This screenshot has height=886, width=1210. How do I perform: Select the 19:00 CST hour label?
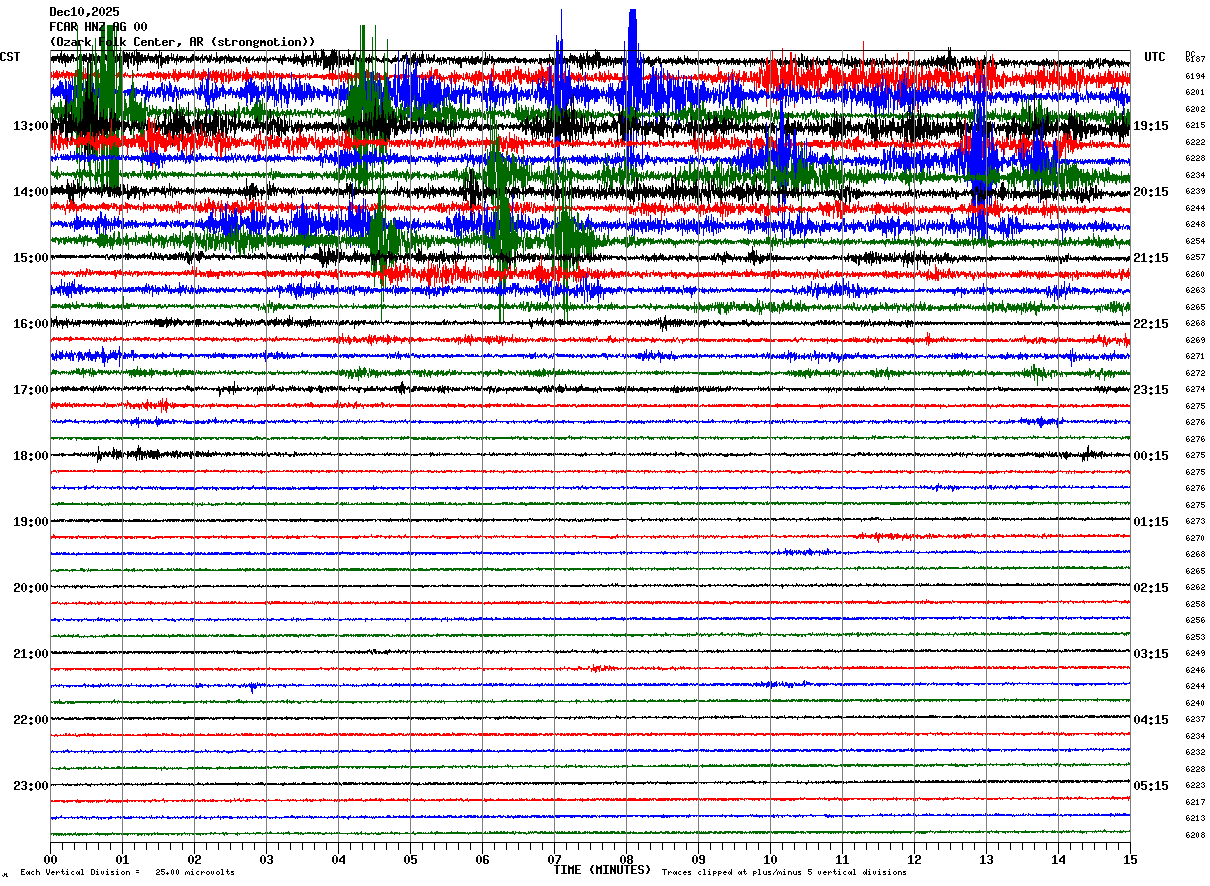[x=30, y=522]
